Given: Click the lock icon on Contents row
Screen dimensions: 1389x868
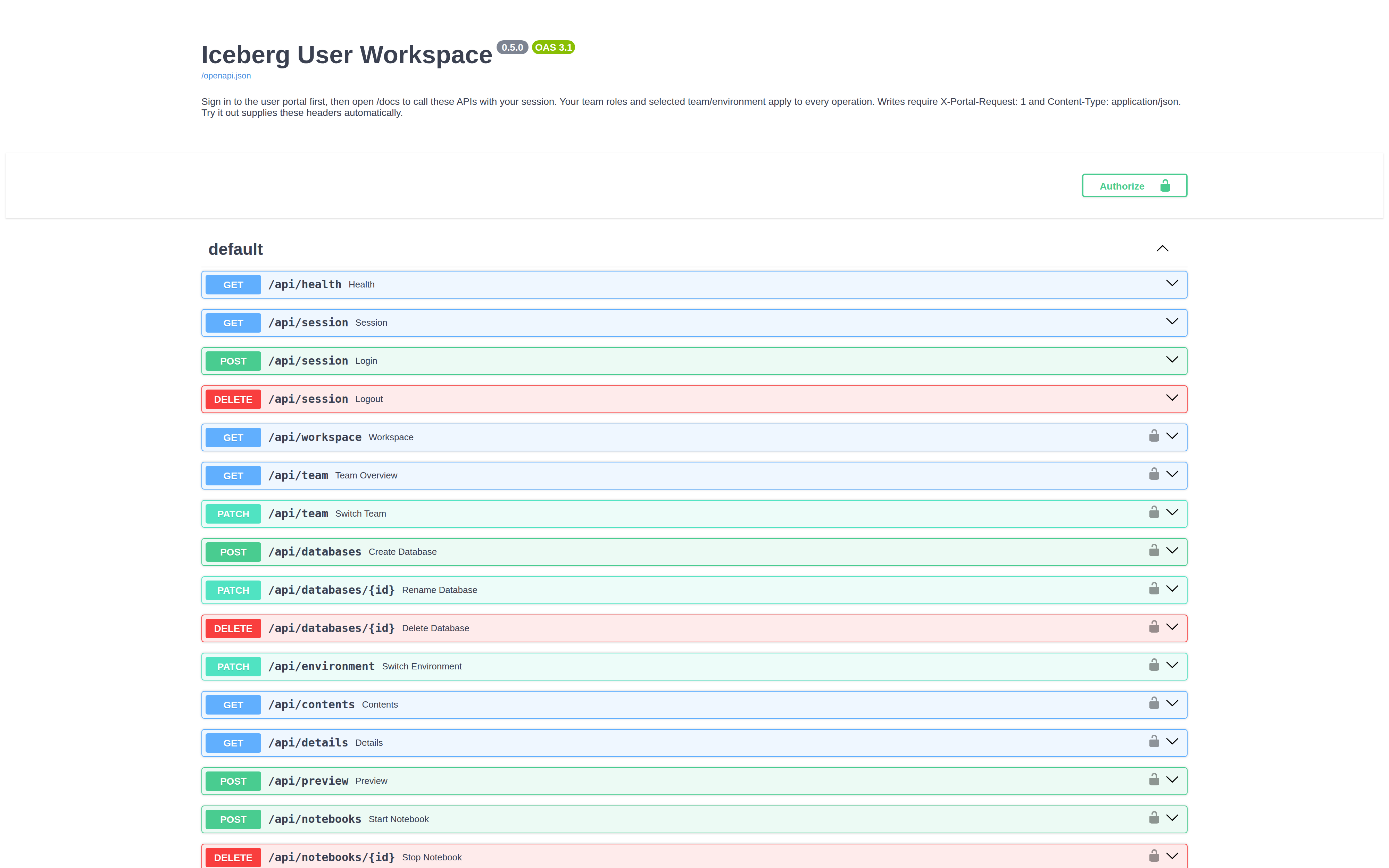Looking at the screenshot, I should point(1154,703).
